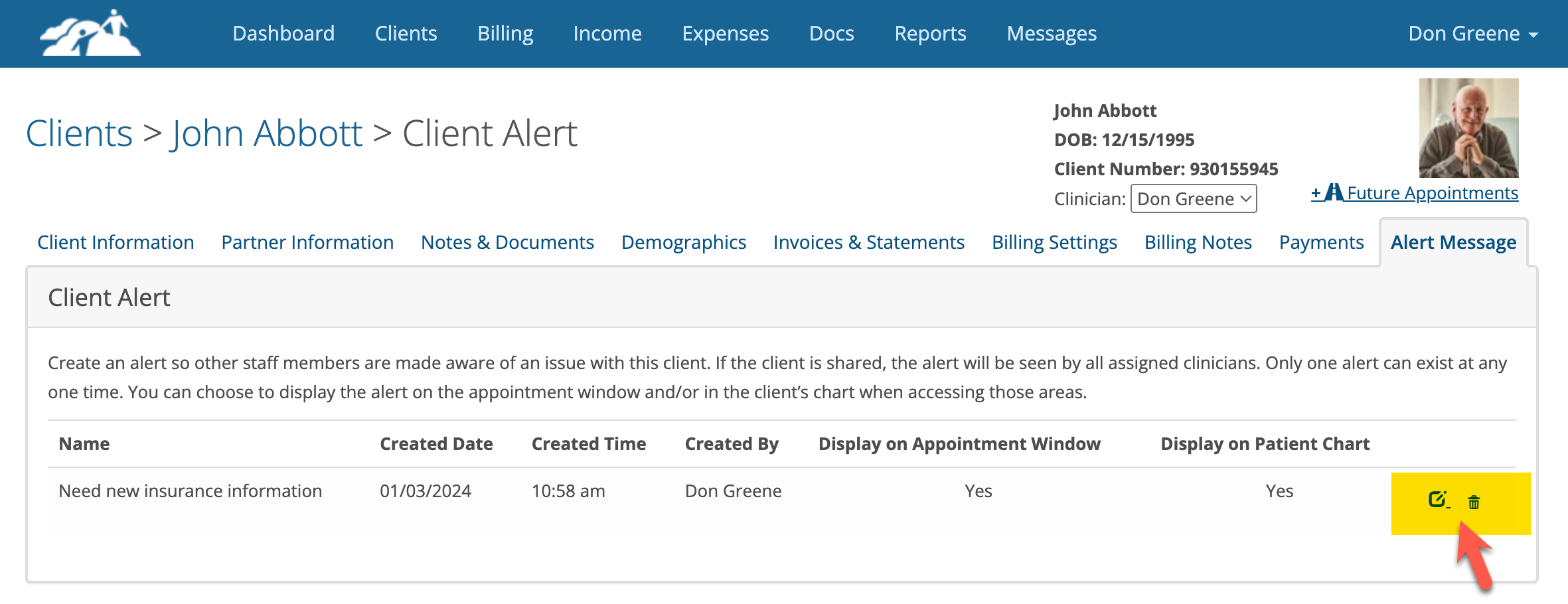
Task: Click the Created Date column header
Action: pos(436,444)
